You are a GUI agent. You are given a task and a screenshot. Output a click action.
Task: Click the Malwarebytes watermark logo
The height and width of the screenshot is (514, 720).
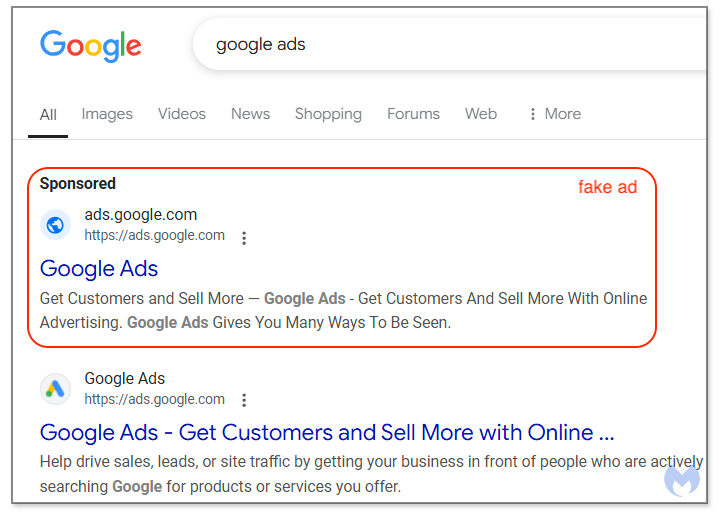coord(682,478)
